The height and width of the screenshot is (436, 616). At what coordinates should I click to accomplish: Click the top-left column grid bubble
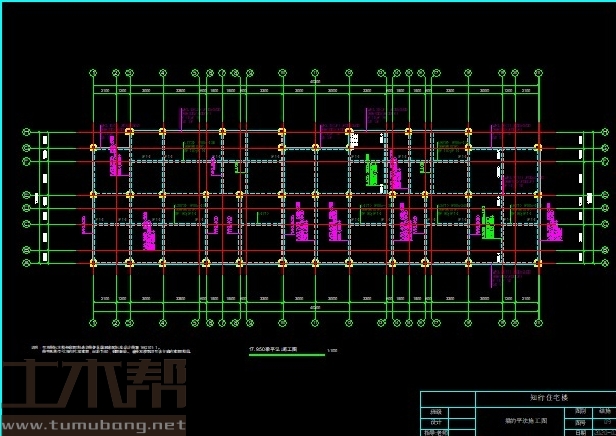[x=93, y=74]
